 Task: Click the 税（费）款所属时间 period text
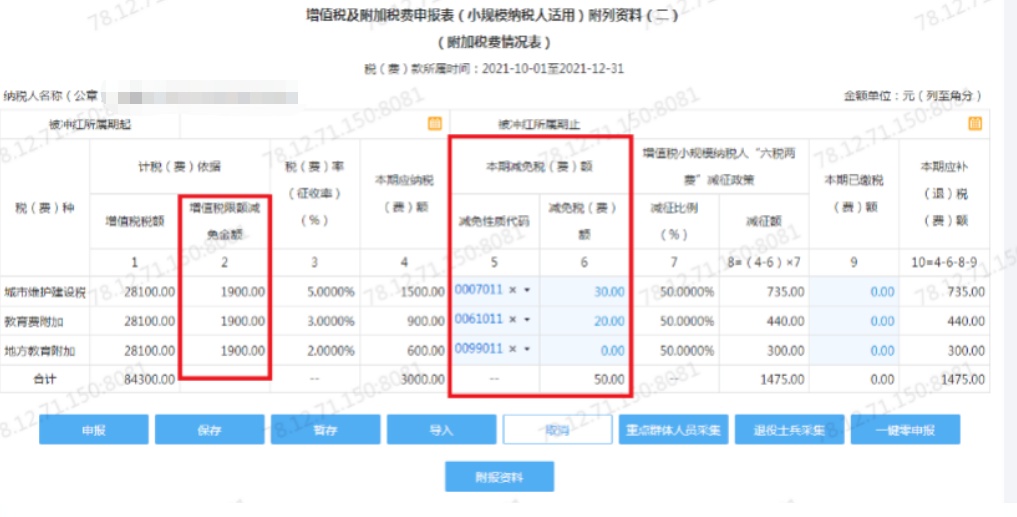494,68
